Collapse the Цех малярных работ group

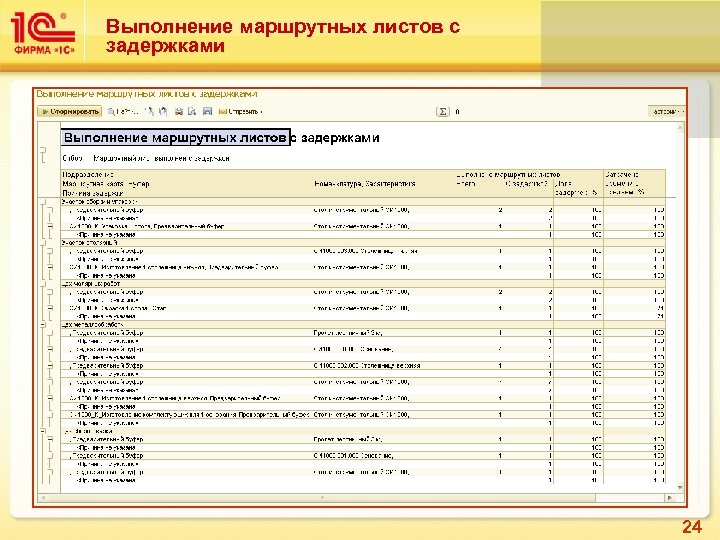(43, 284)
